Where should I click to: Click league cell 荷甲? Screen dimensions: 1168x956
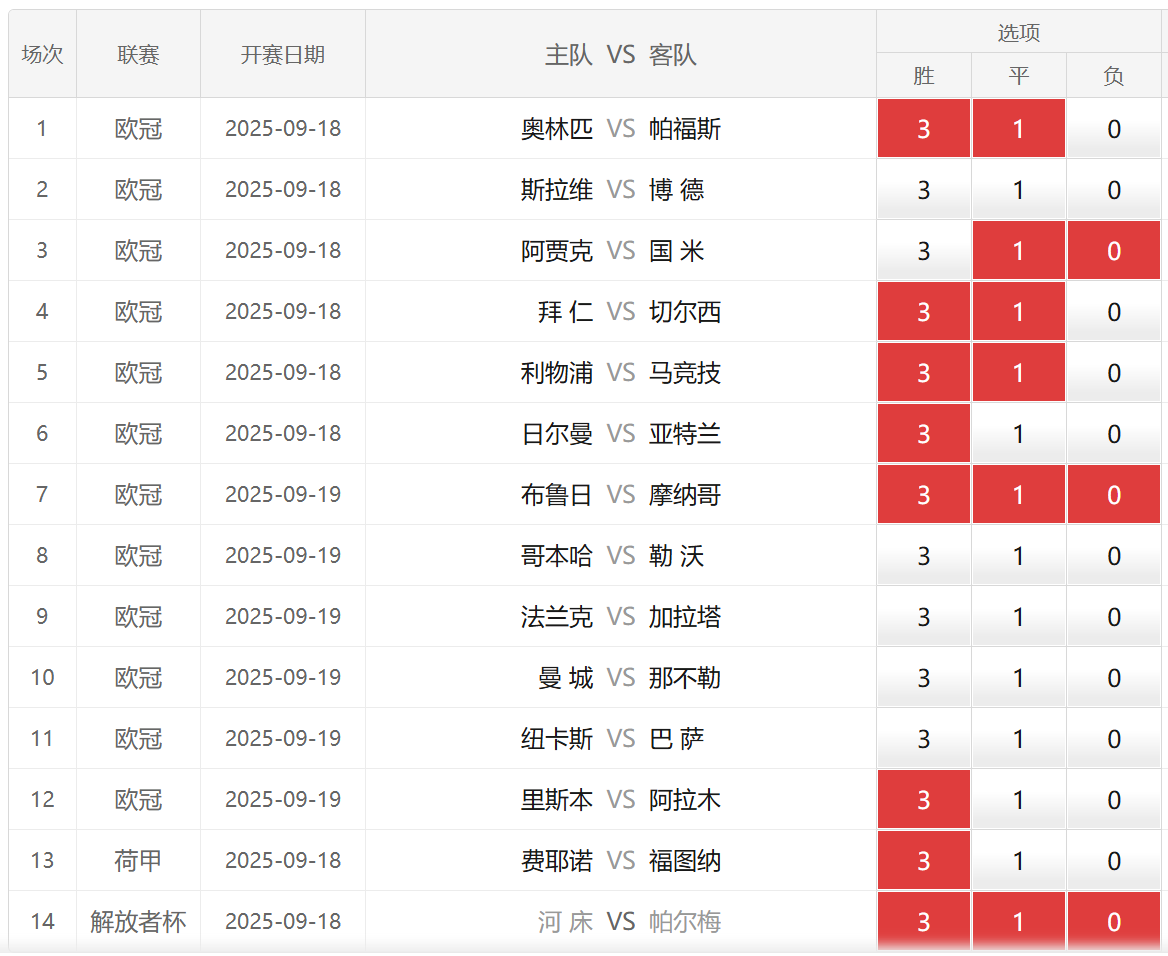(138, 861)
